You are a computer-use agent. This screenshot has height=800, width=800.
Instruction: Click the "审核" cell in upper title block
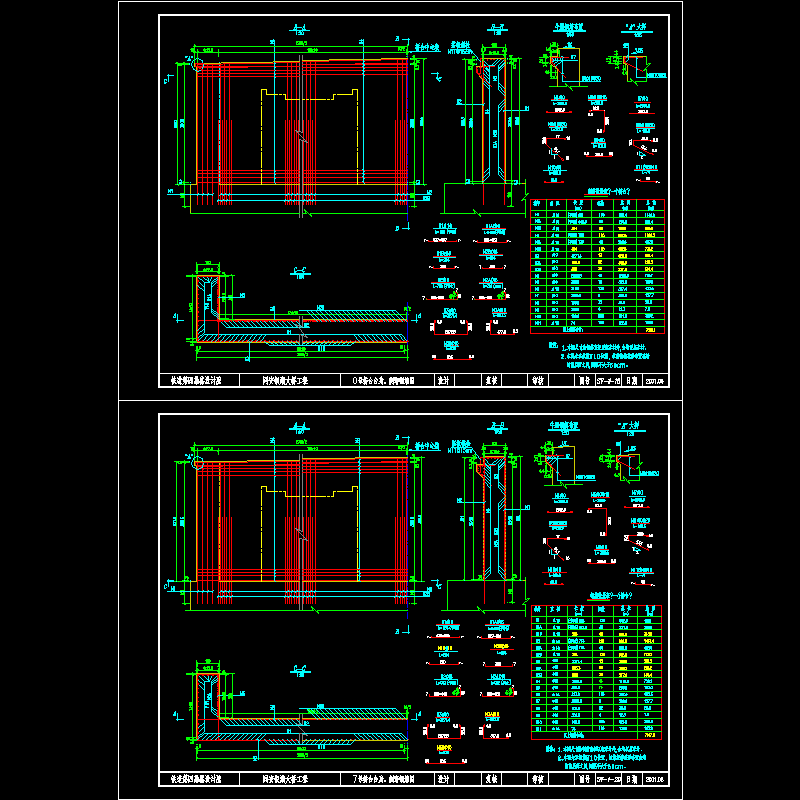pyautogui.click(x=538, y=381)
